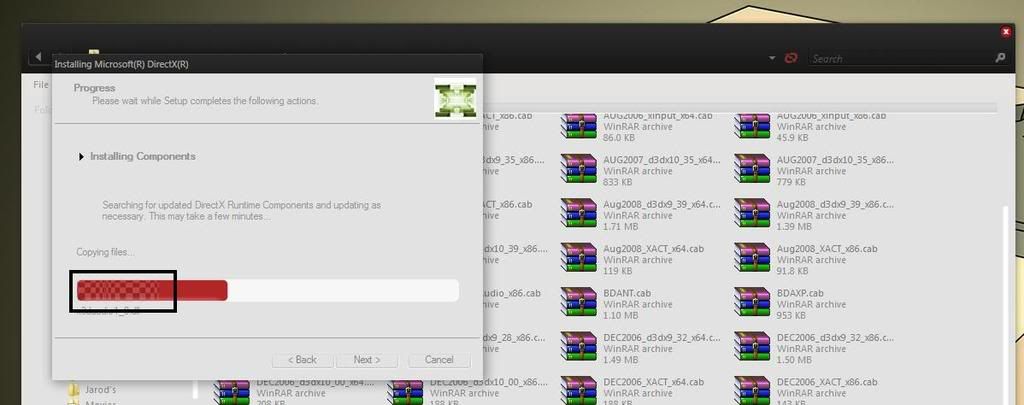1024x405 pixels.
Task: Open the address bar dropdown arrow
Action: [772, 58]
